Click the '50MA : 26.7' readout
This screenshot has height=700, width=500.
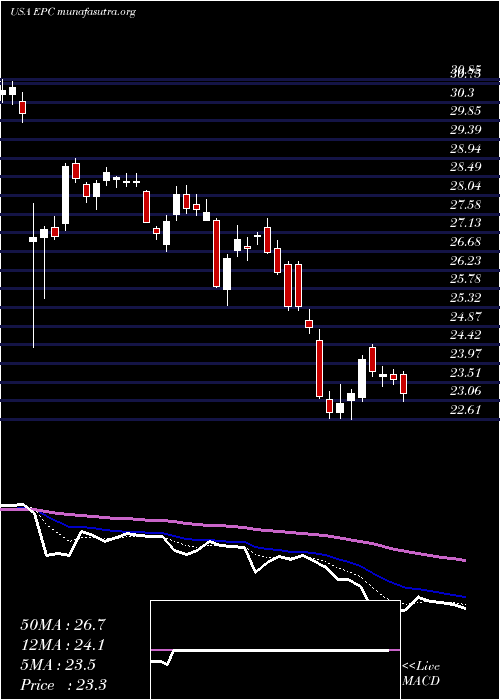tap(63, 625)
